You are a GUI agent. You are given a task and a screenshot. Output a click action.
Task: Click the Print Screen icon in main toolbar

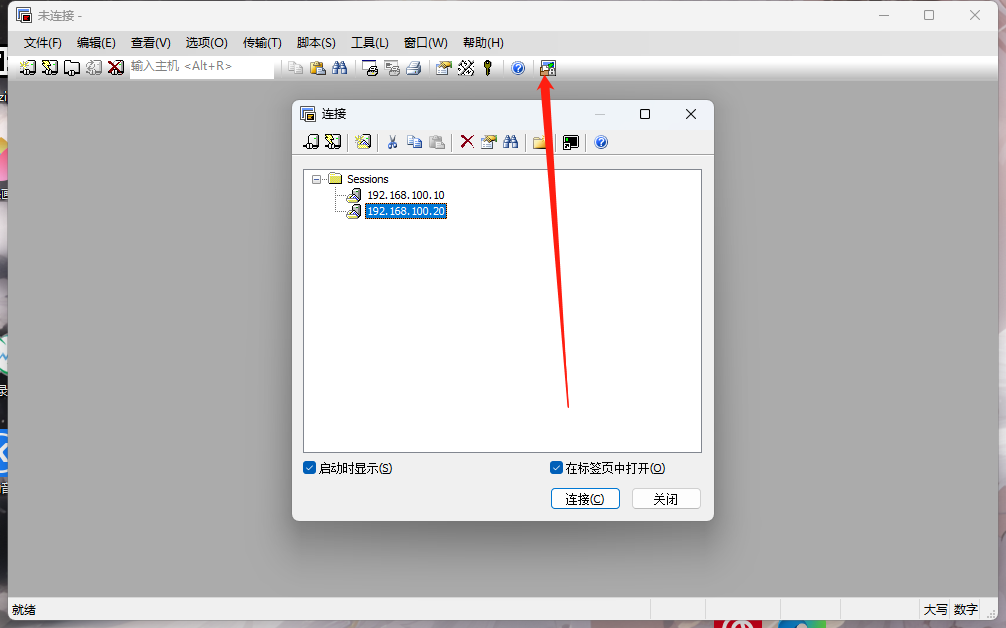370,67
